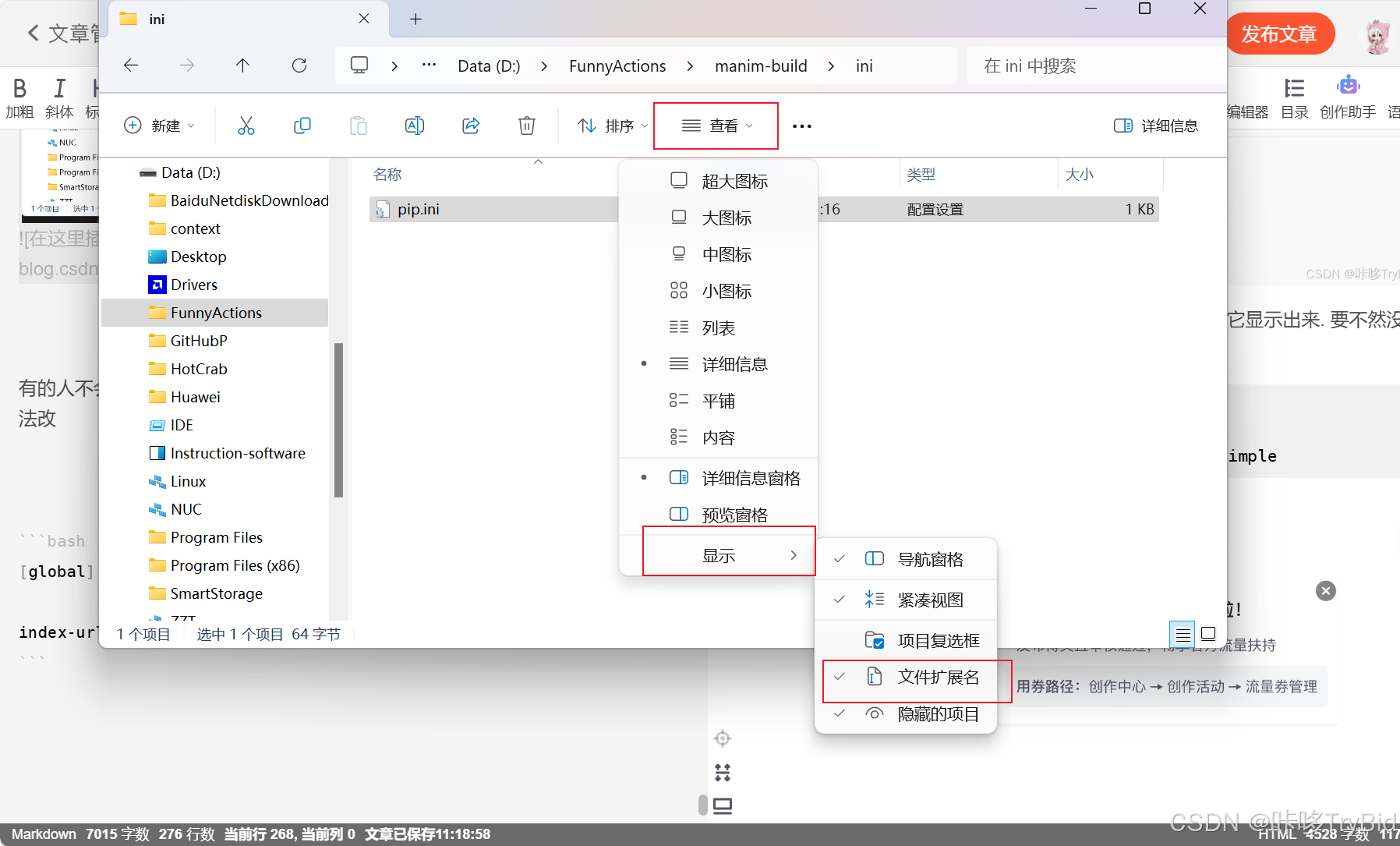Viewport: 1400px width, 846px height.
Task: Open the See more three-dots toolbar menu
Action: click(x=802, y=126)
